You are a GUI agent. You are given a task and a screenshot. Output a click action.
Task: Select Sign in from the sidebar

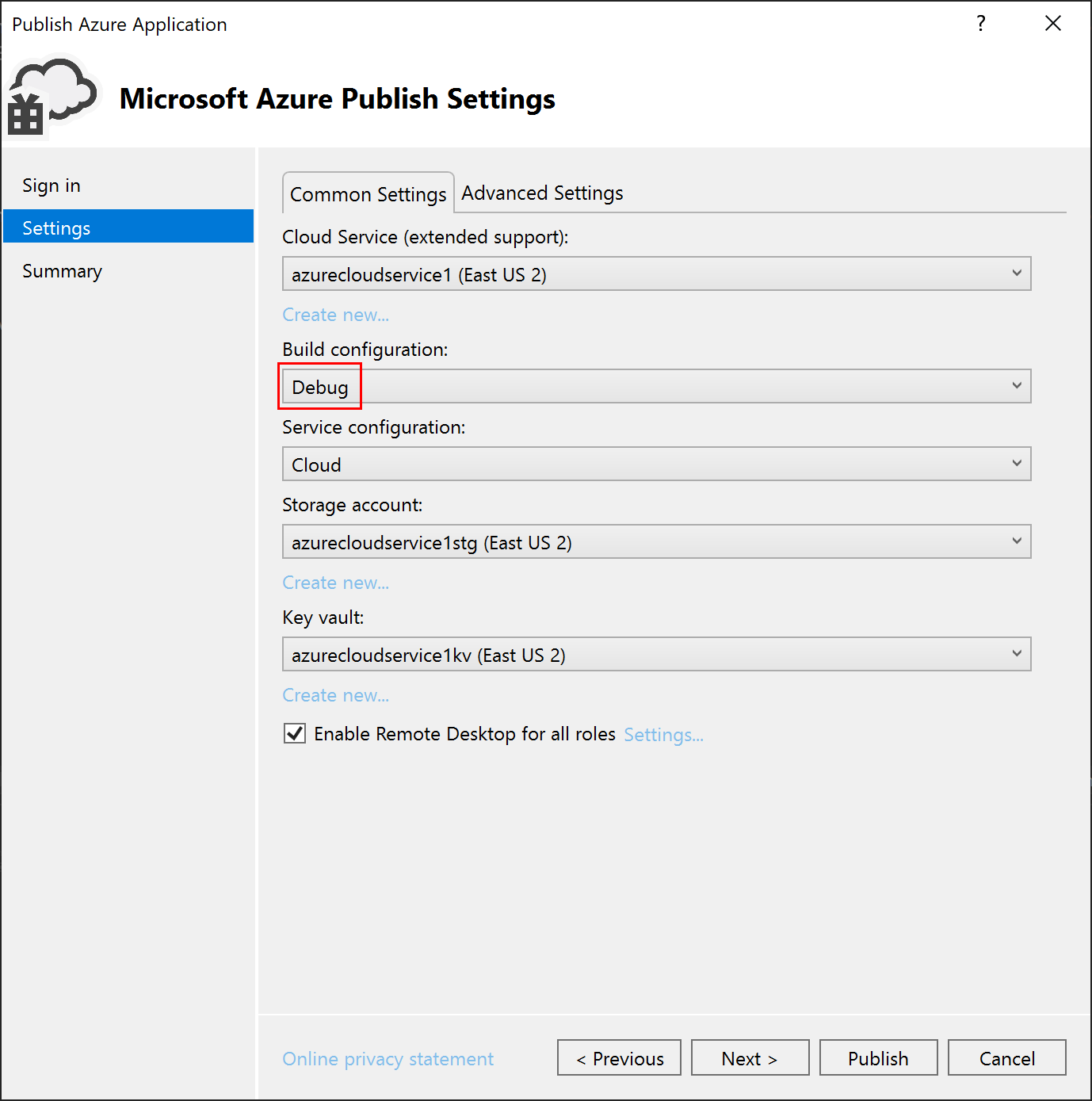click(x=51, y=185)
